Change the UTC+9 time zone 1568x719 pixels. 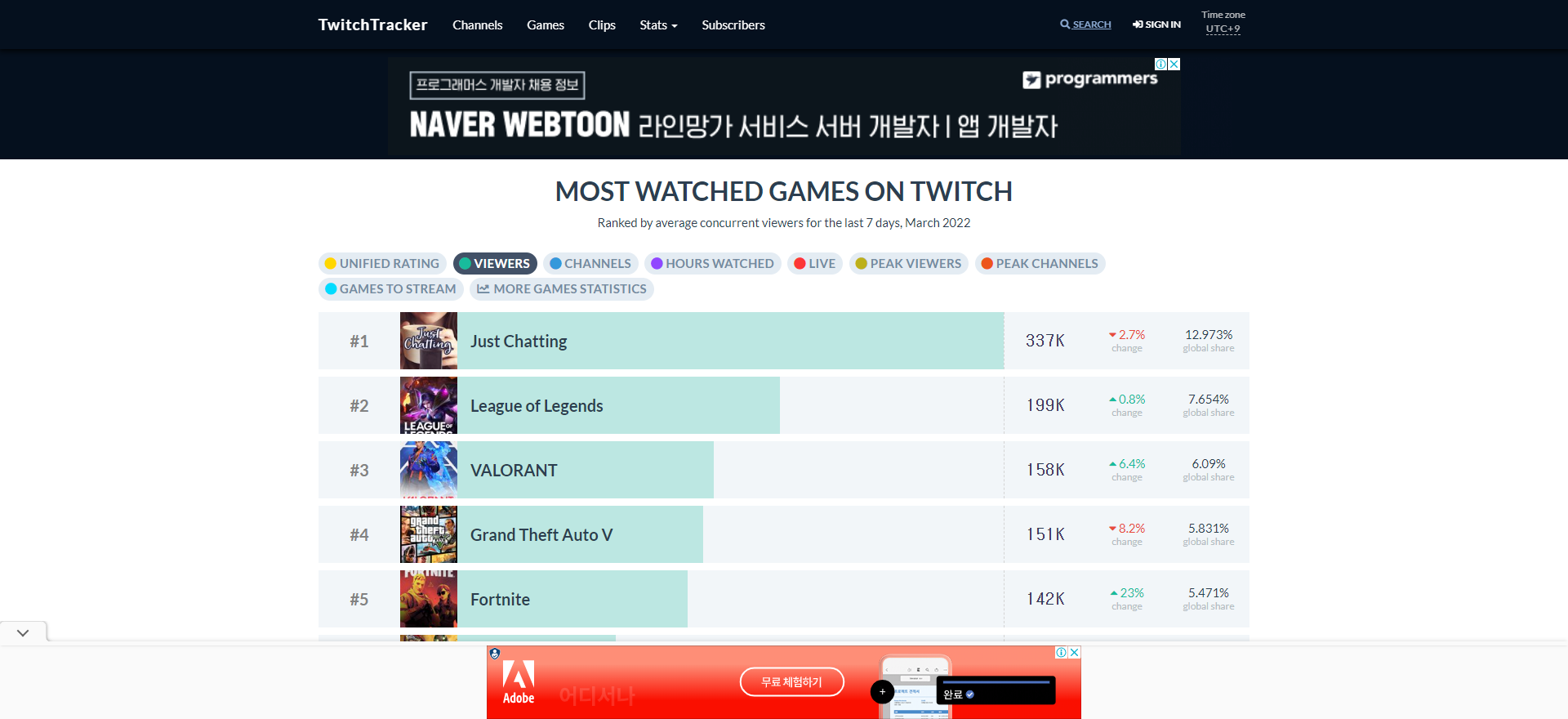point(1223,29)
